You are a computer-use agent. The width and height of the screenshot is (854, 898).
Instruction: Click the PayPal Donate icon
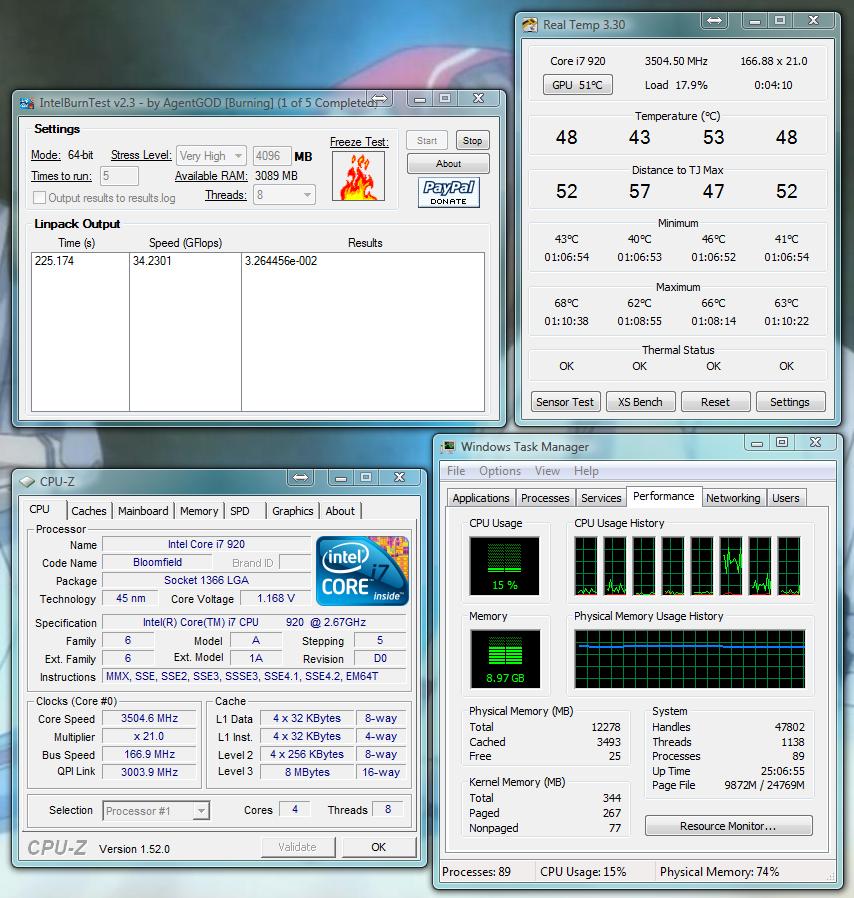point(449,192)
